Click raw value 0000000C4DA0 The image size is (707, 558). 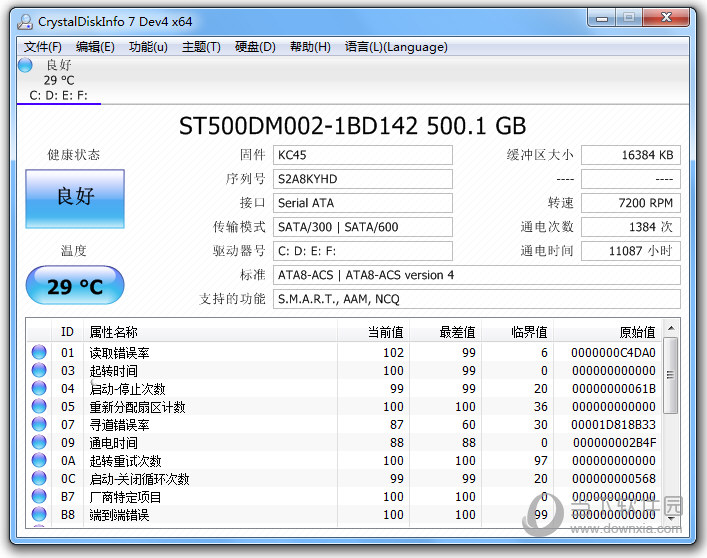pyautogui.click(x=613, y=352)
